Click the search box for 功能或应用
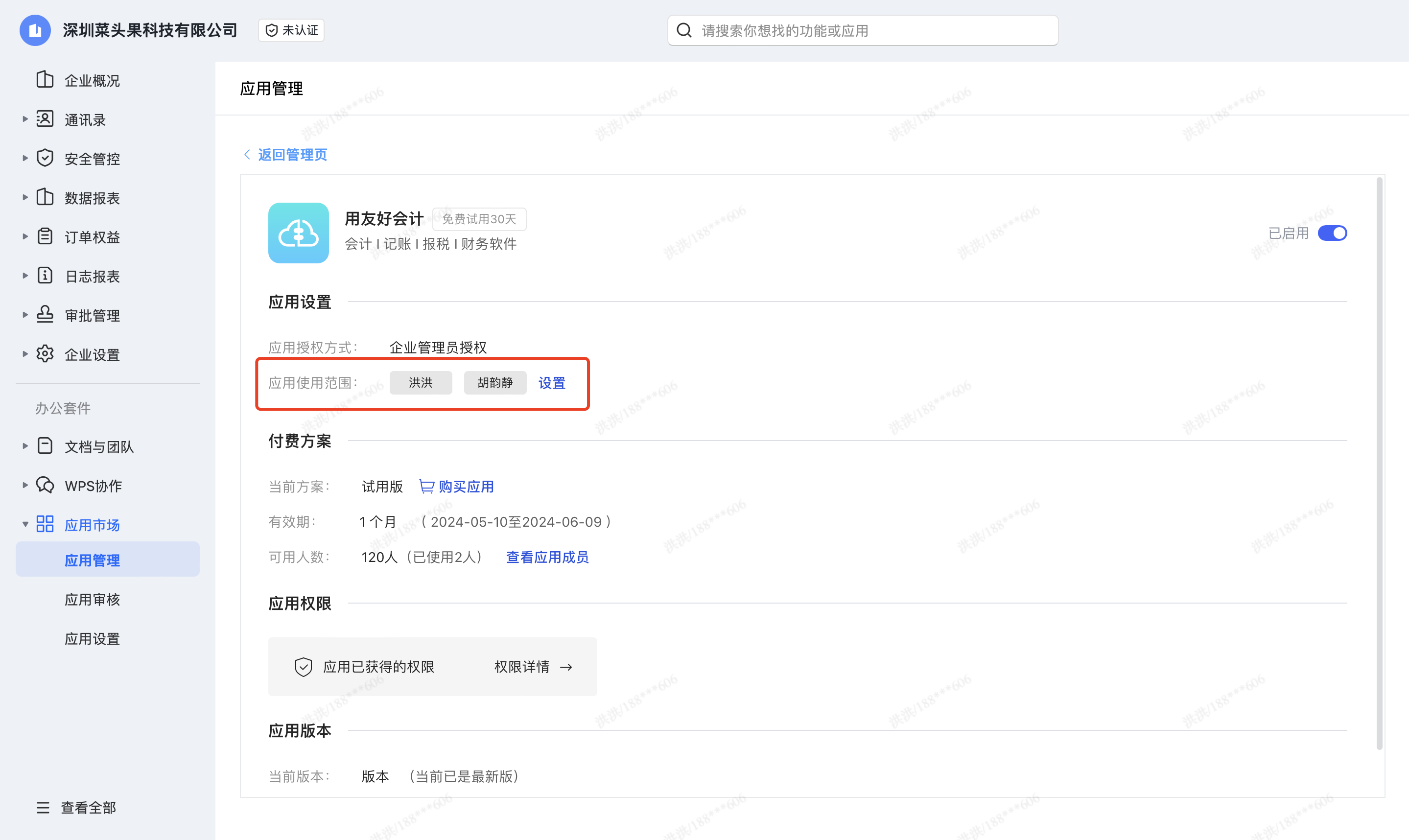1409x840 pixels. (x=862, y=30)
